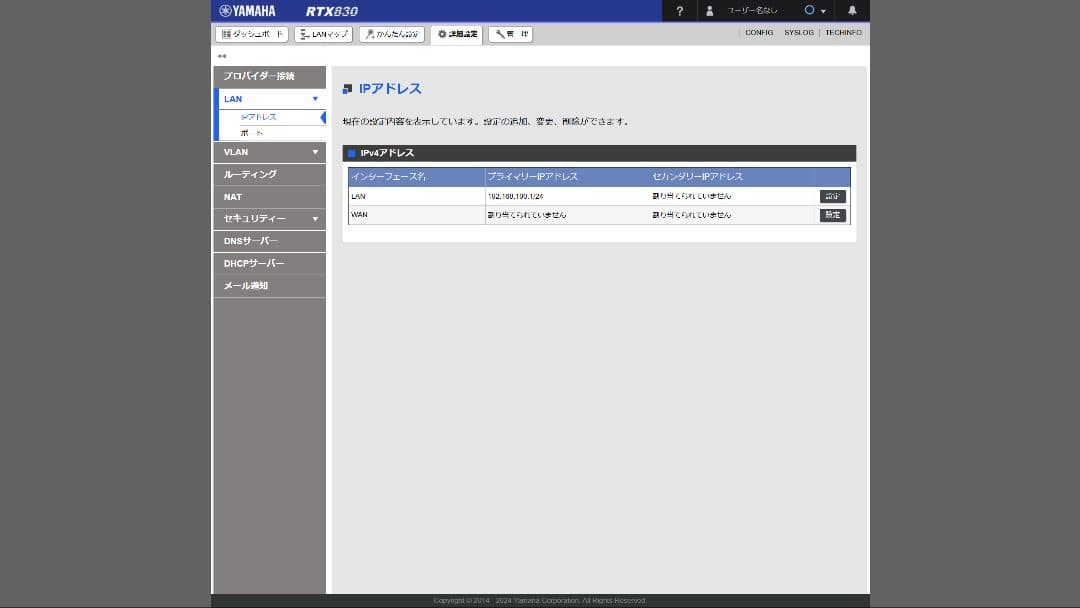Open かんたん設定 (Easy setup)
Viewport: 1080px width, 608px height.
[391, 33]
